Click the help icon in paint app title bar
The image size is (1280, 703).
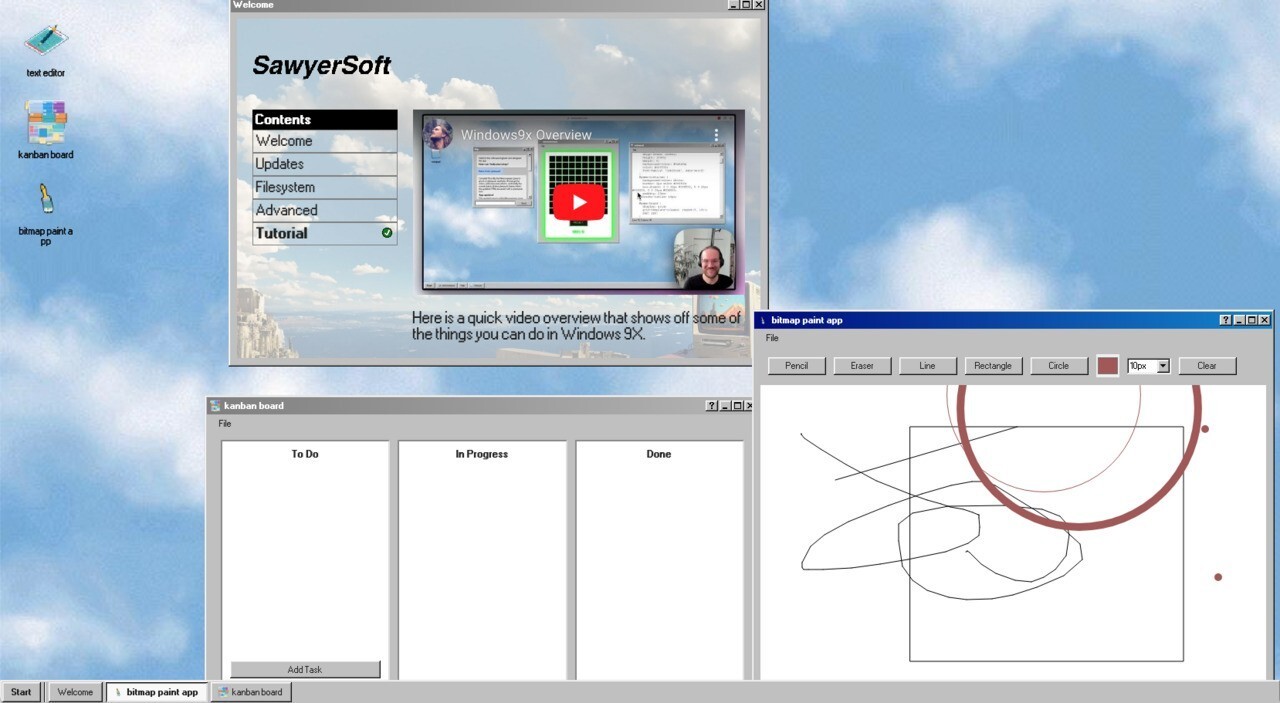1226,320
